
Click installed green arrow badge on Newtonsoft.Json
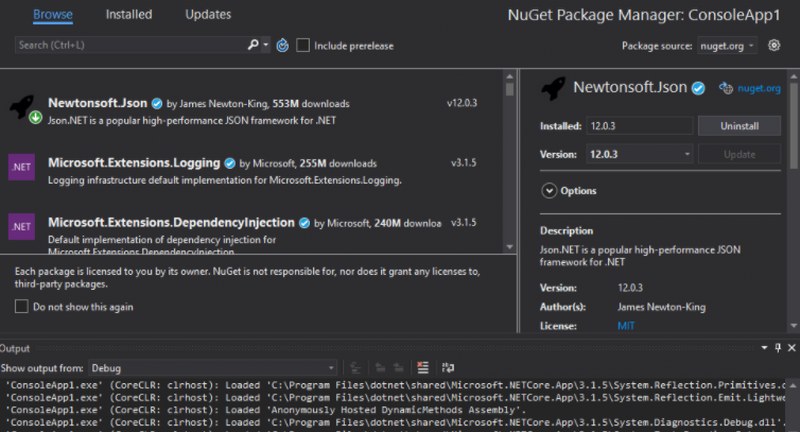(35, 118)
